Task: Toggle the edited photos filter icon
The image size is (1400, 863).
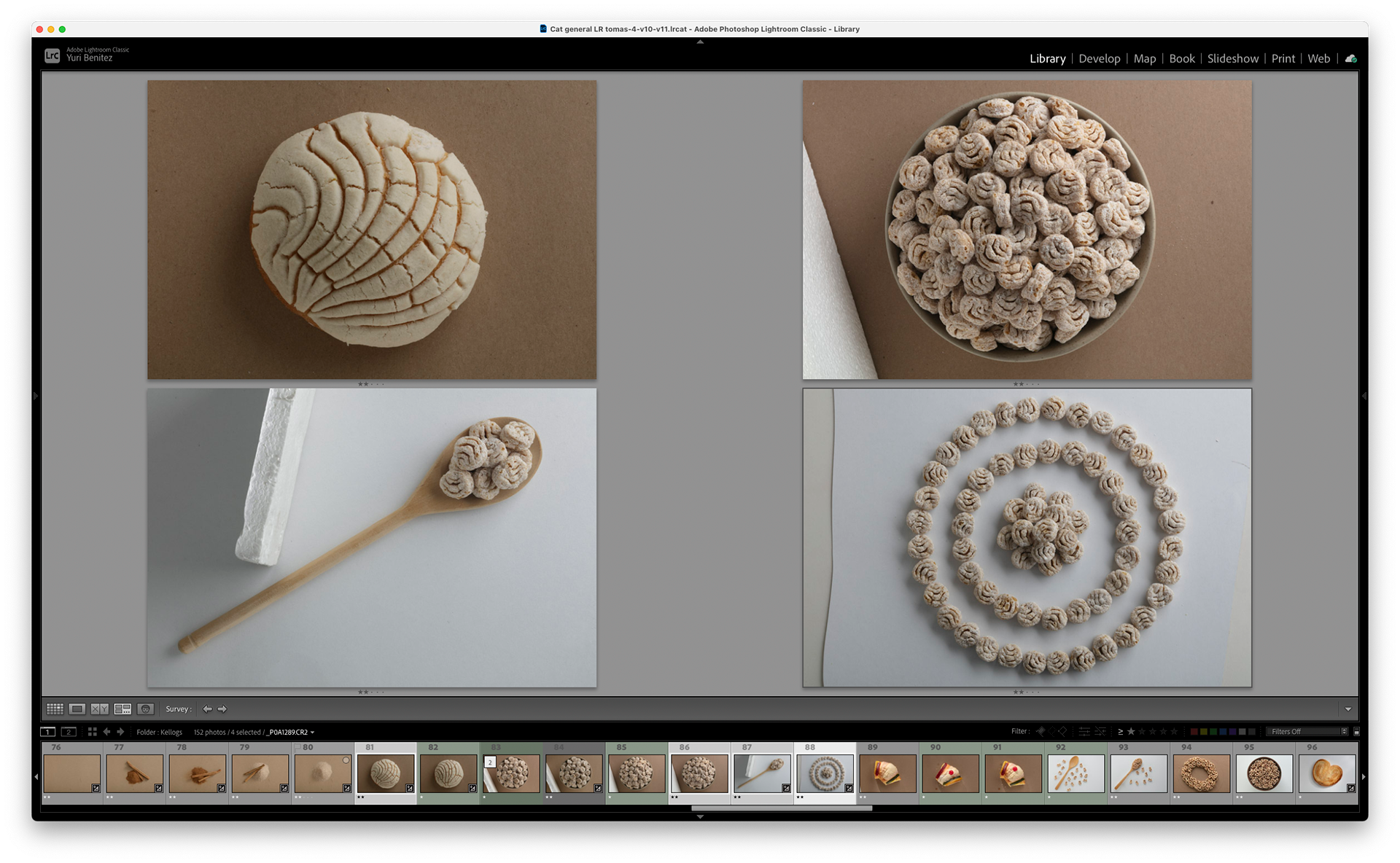Action: [x=1084, y=731]
